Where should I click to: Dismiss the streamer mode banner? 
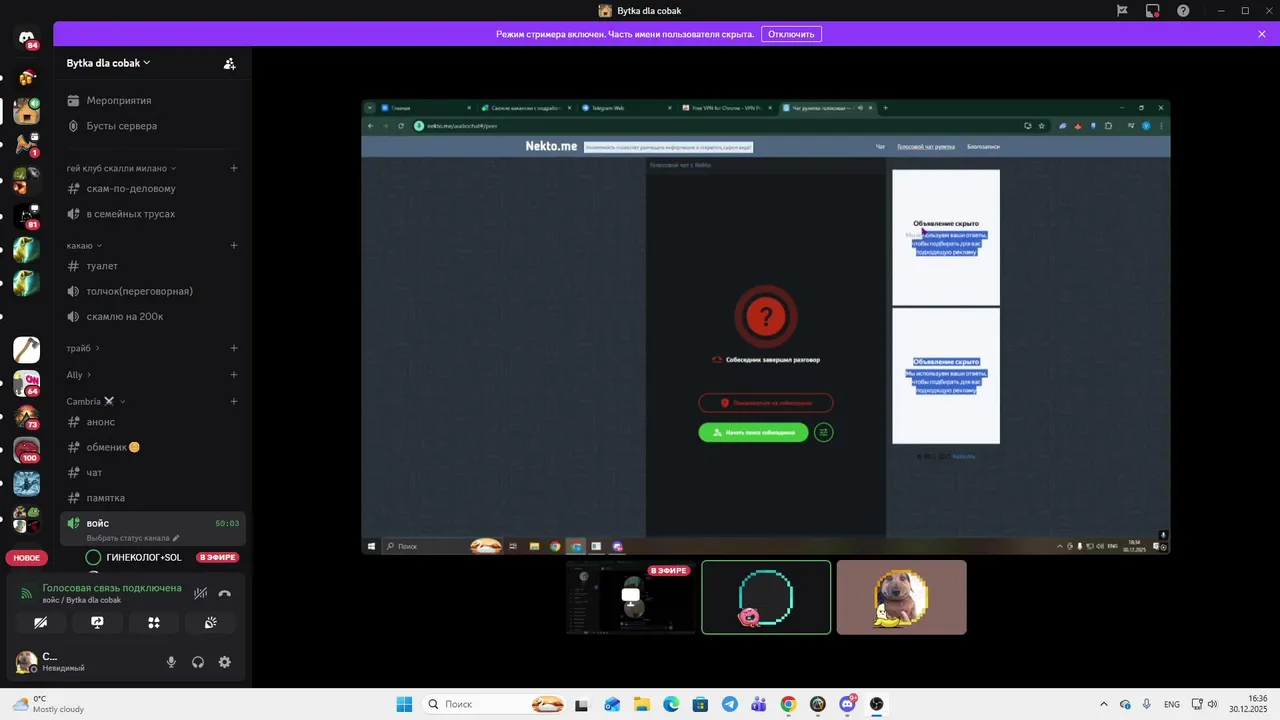(1262, 34)
